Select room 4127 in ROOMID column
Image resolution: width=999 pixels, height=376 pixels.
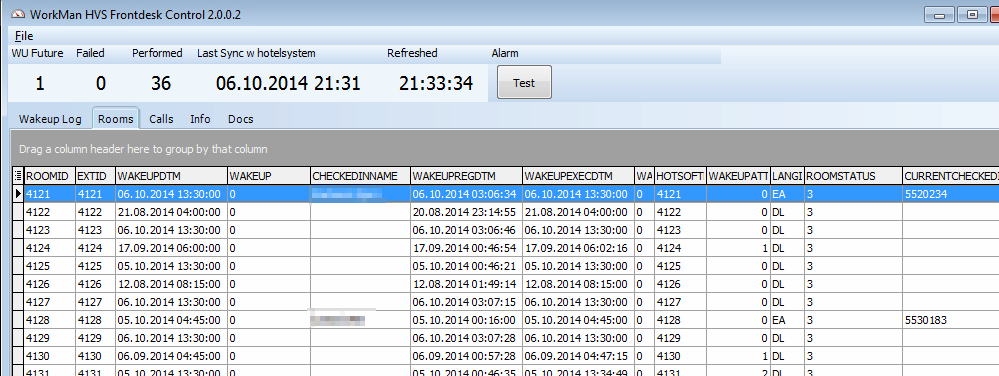49,302
